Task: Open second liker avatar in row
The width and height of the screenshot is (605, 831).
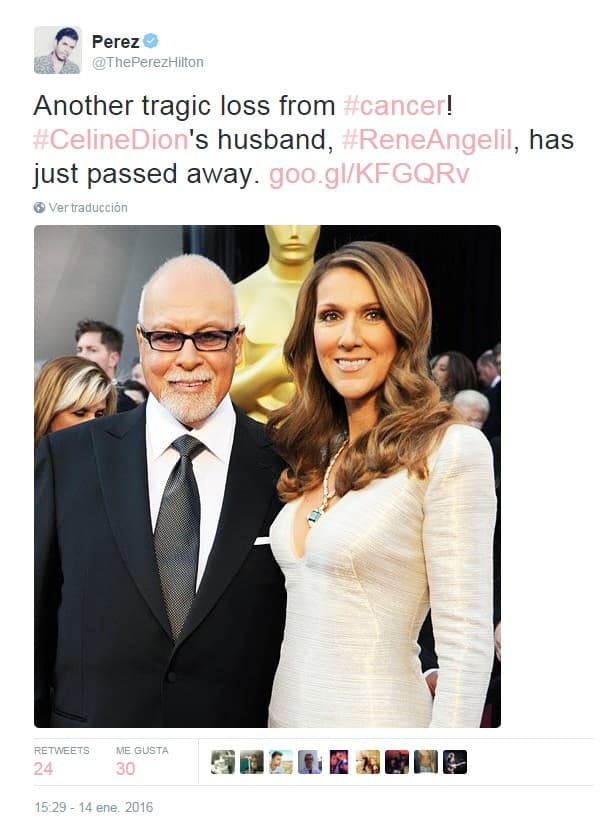Action: click(252, 762)
